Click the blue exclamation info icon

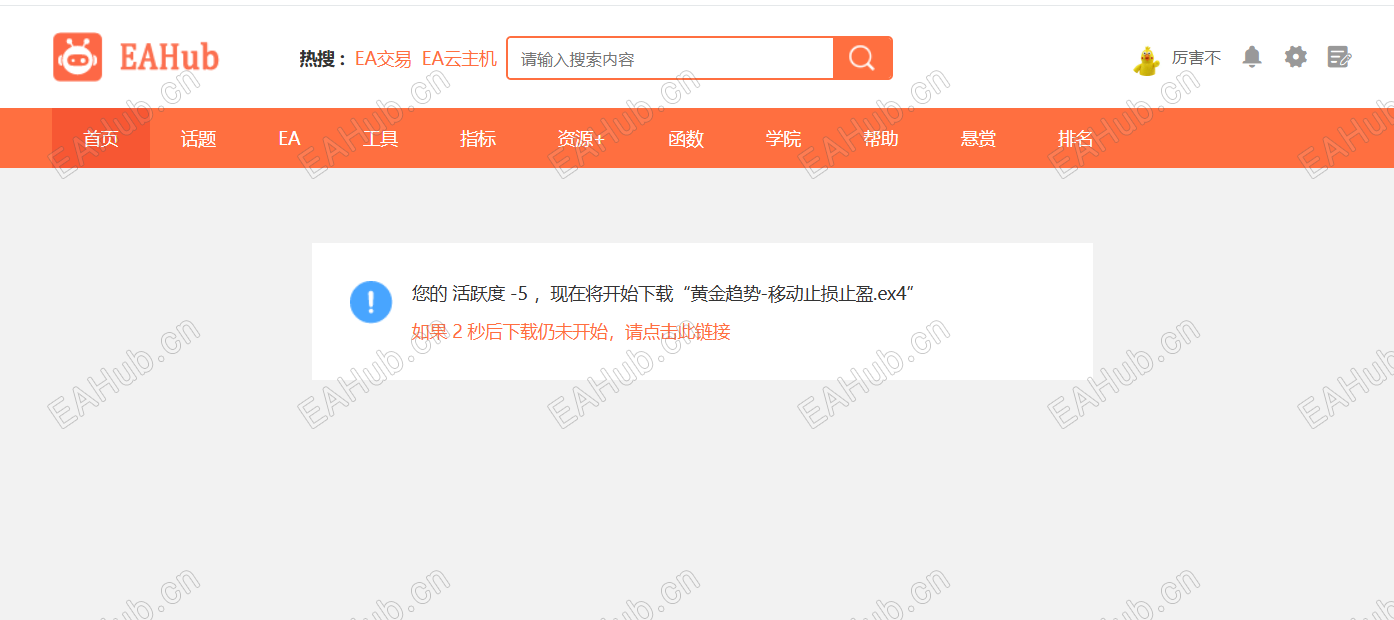[x=371, y=302]
